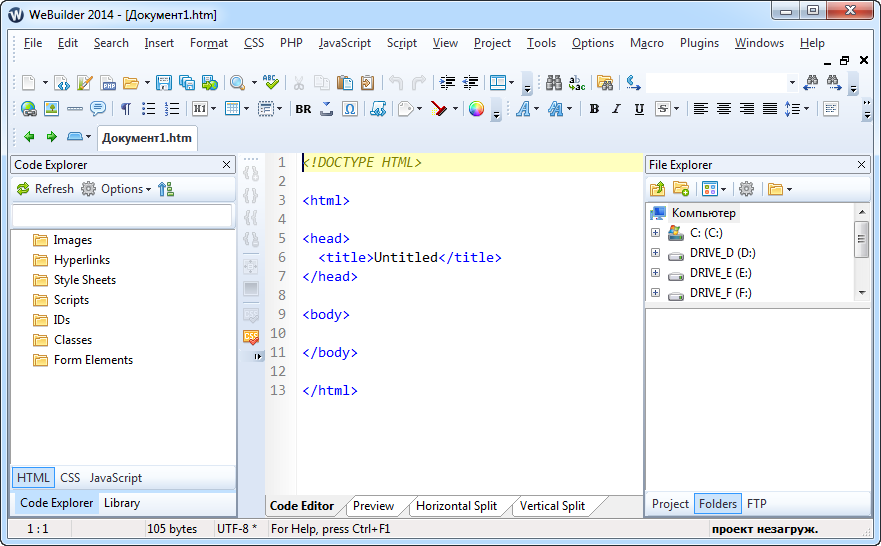Open the CSS menu
Image resolution: width=881 pixels, height=546 pixels.
point(254,43)
